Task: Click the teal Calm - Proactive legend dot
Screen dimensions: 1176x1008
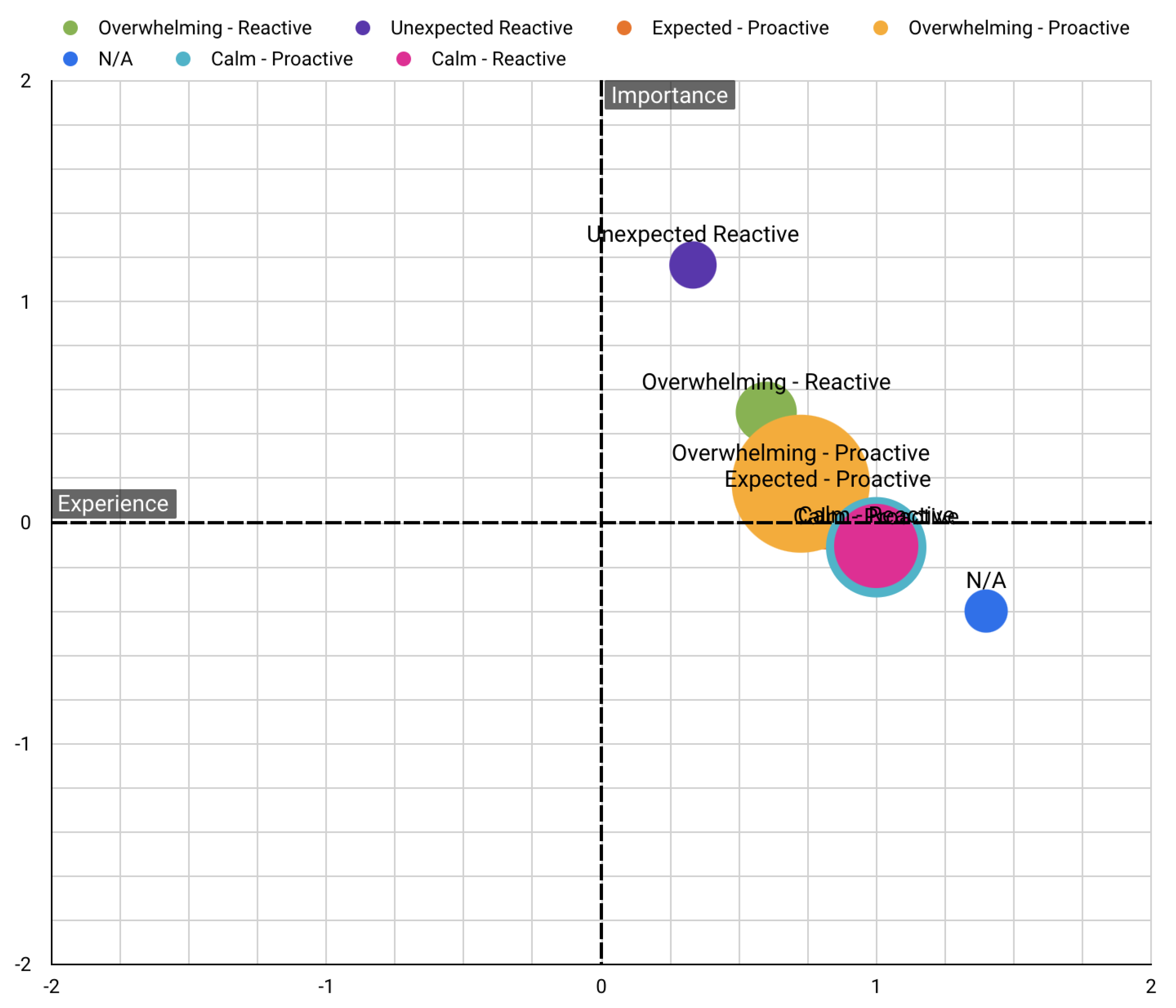Action: click(x=183, y=59)
